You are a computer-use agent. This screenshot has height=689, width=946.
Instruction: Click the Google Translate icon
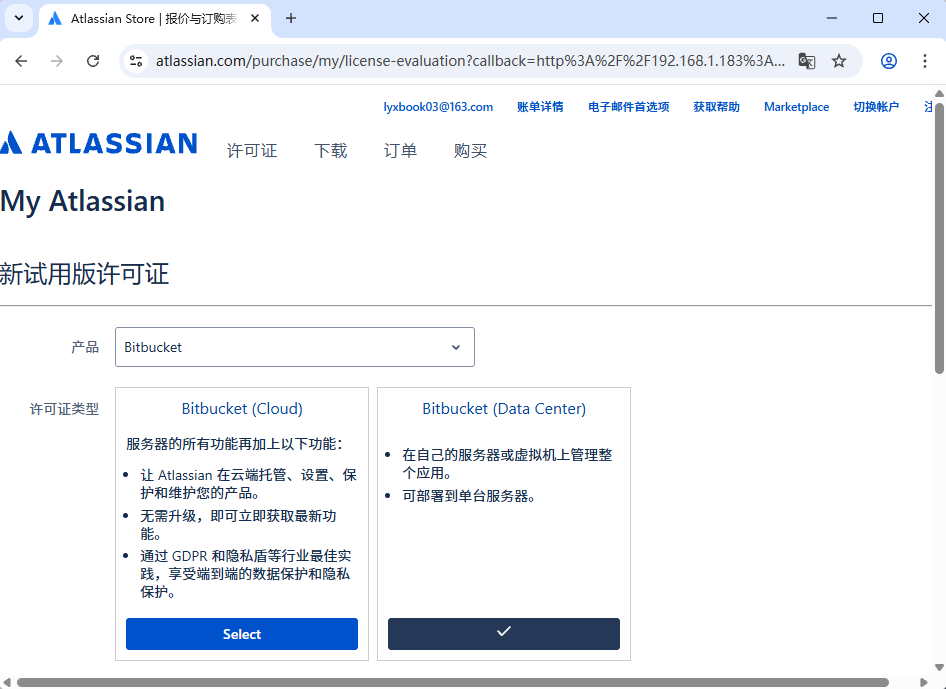pyautogui.click(x=807, y=61)
